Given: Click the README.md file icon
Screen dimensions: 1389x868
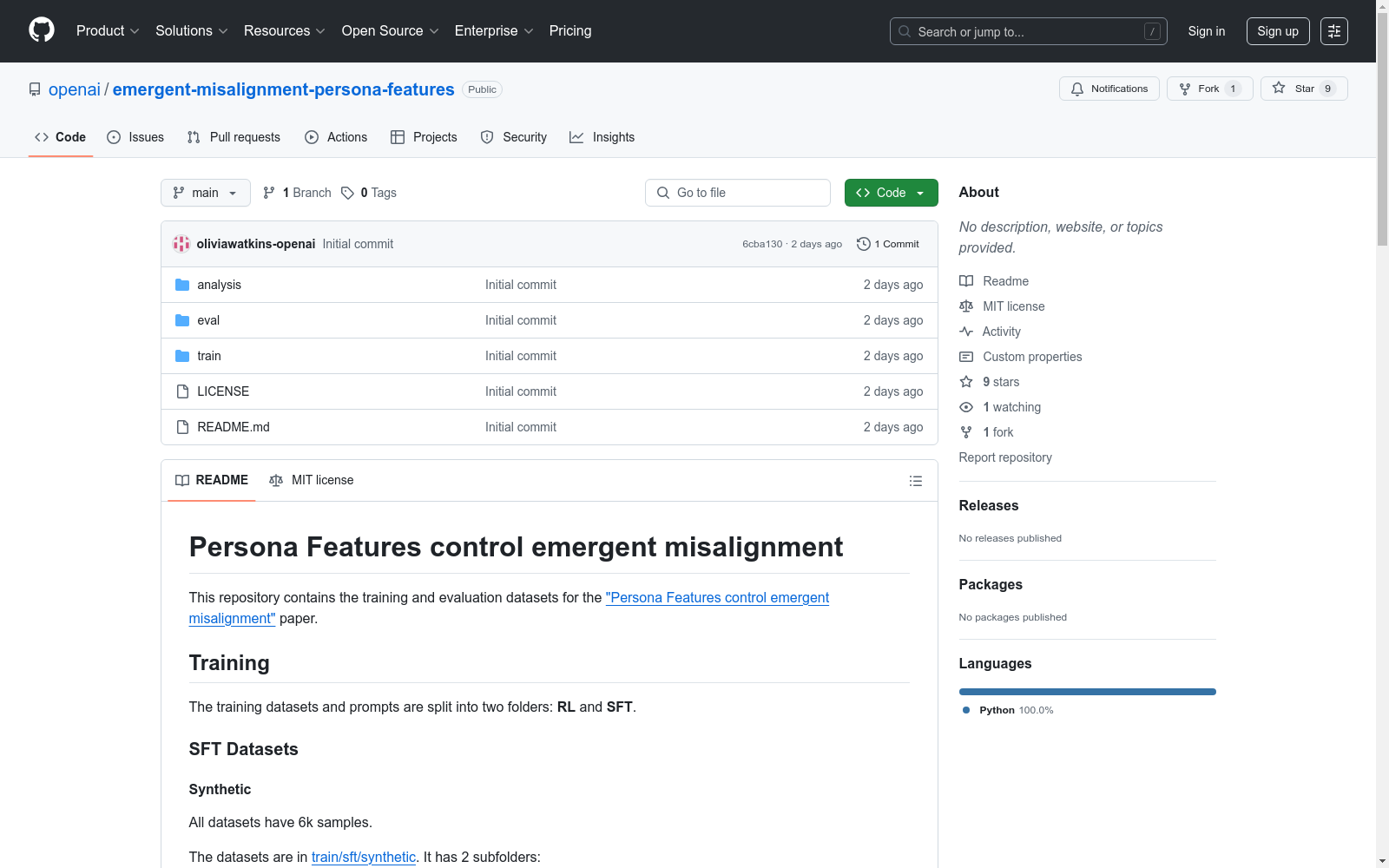Looking at the screenshot, I should 182,427.
